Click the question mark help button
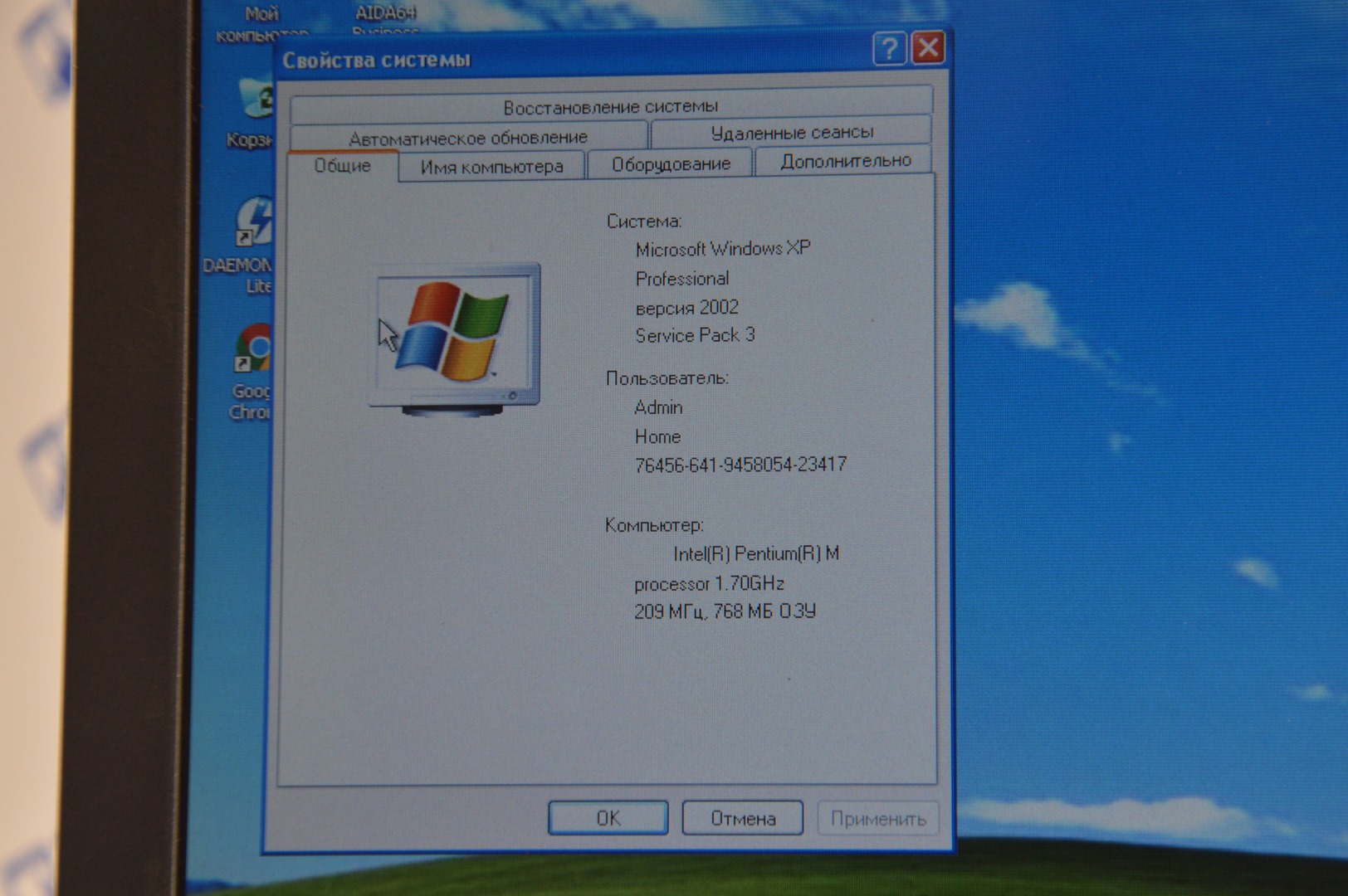 pos(888,49)
